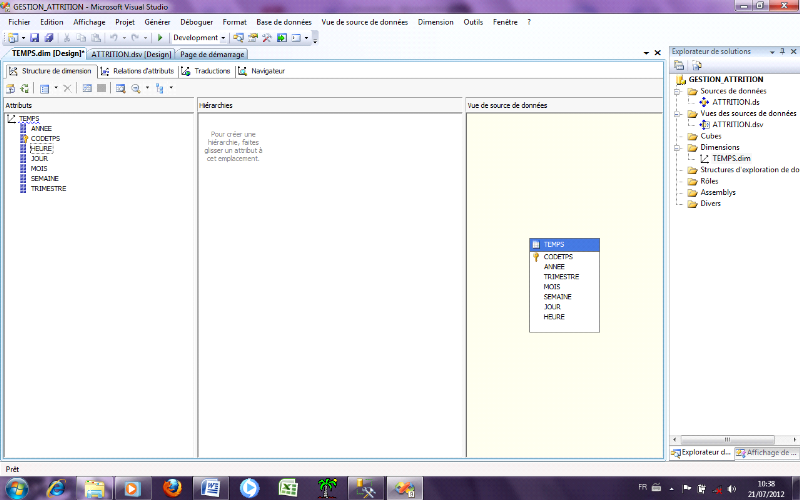The width and height of the screenshot is (800, 500).
Task: Click the Save icon in the toolbar
Action: click(35, 38)
